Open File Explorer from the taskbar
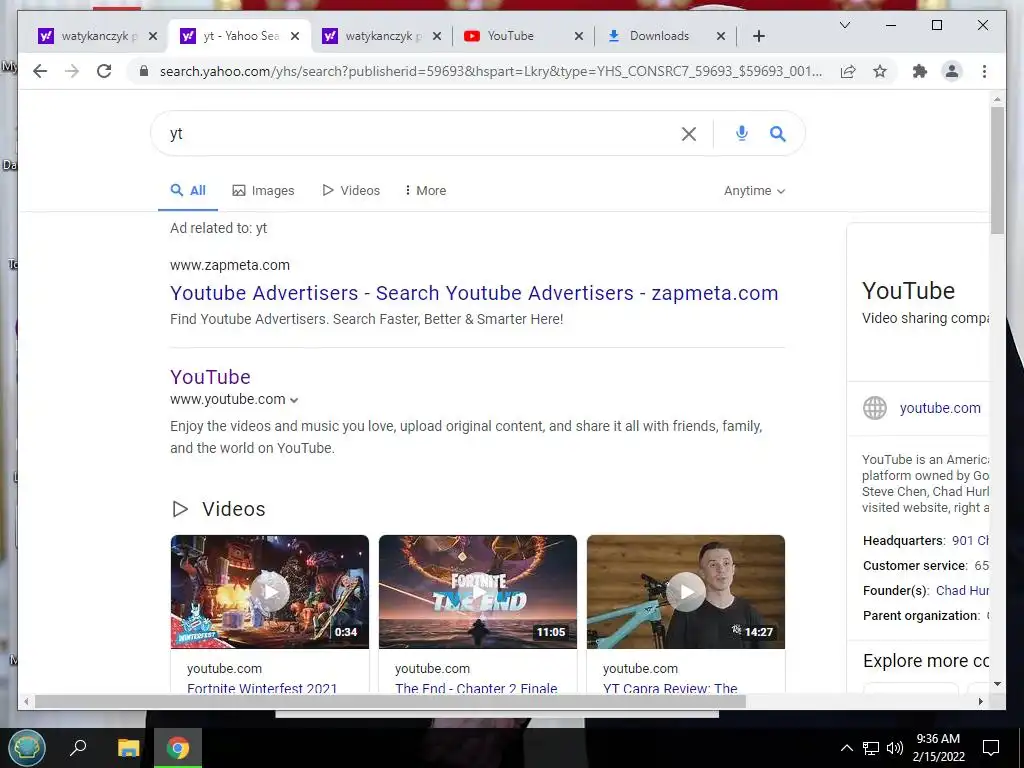 (128, 747)
